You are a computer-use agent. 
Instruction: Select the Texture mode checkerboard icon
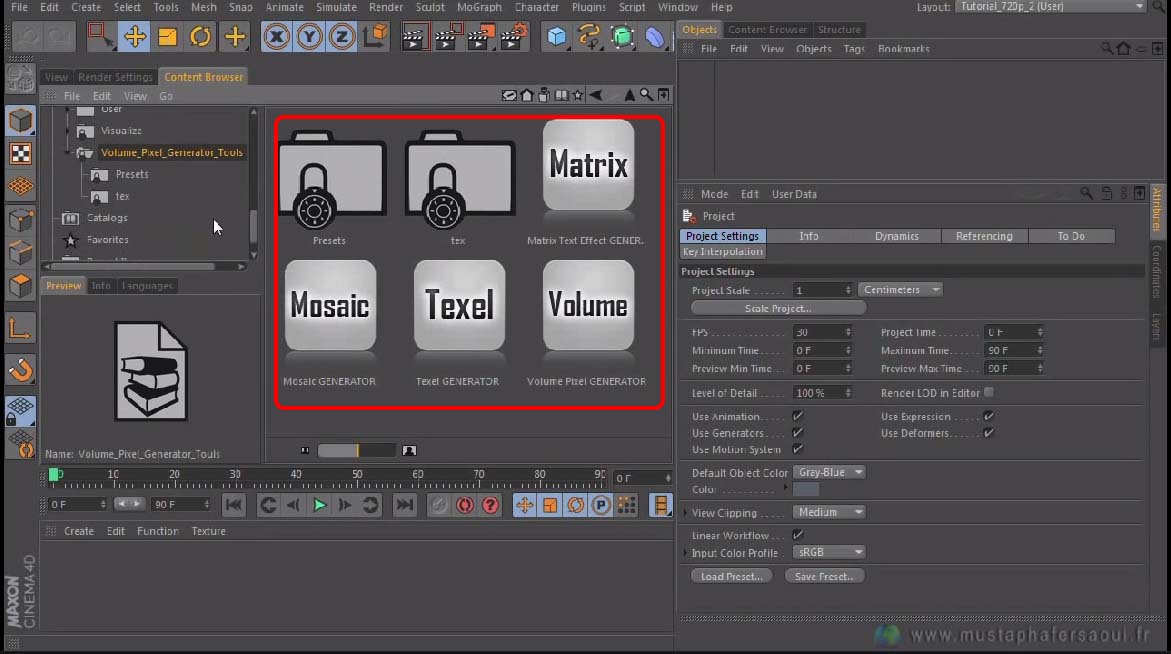pos(20,154)
